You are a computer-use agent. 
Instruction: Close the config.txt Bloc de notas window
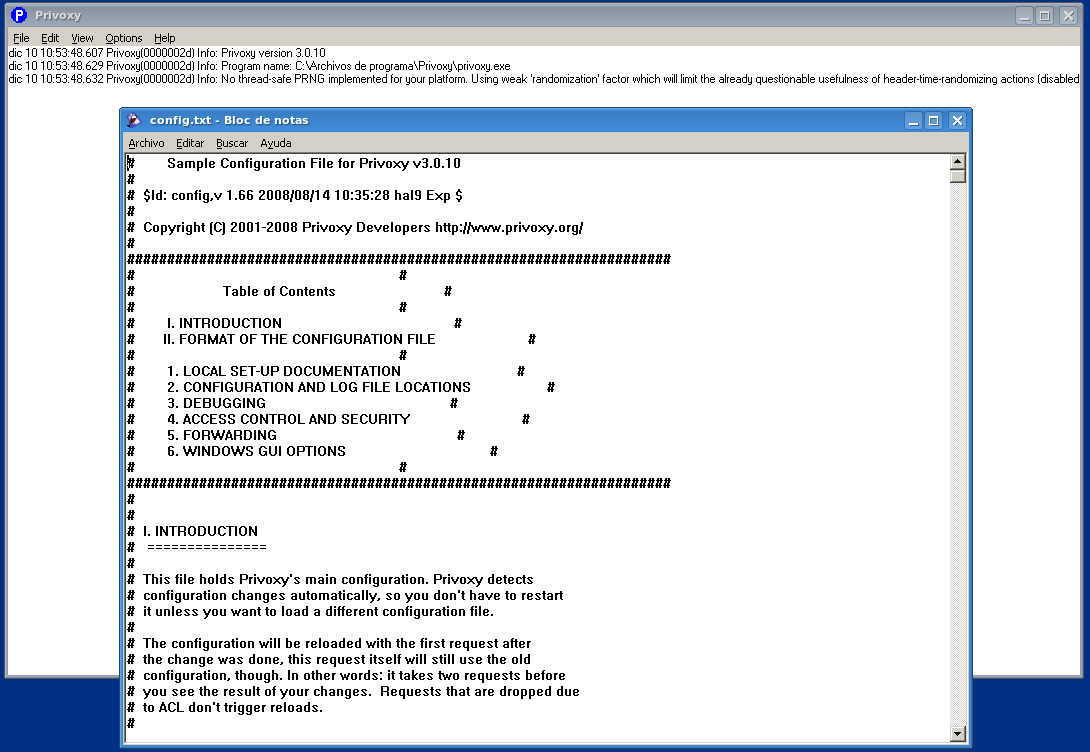coord(957,121)
